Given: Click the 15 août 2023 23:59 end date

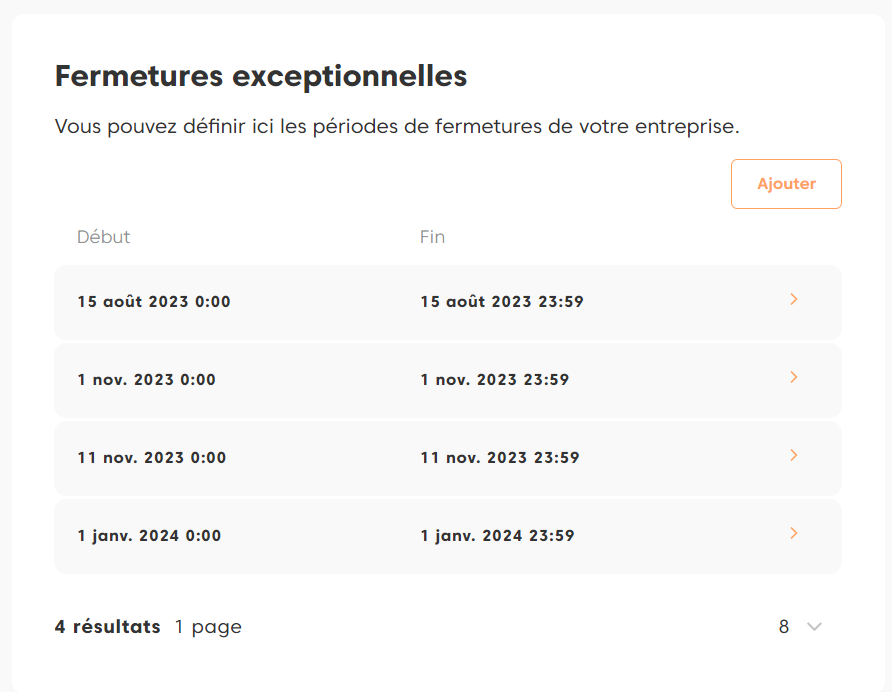Looking at the screenshot, I should pos(502,301).
